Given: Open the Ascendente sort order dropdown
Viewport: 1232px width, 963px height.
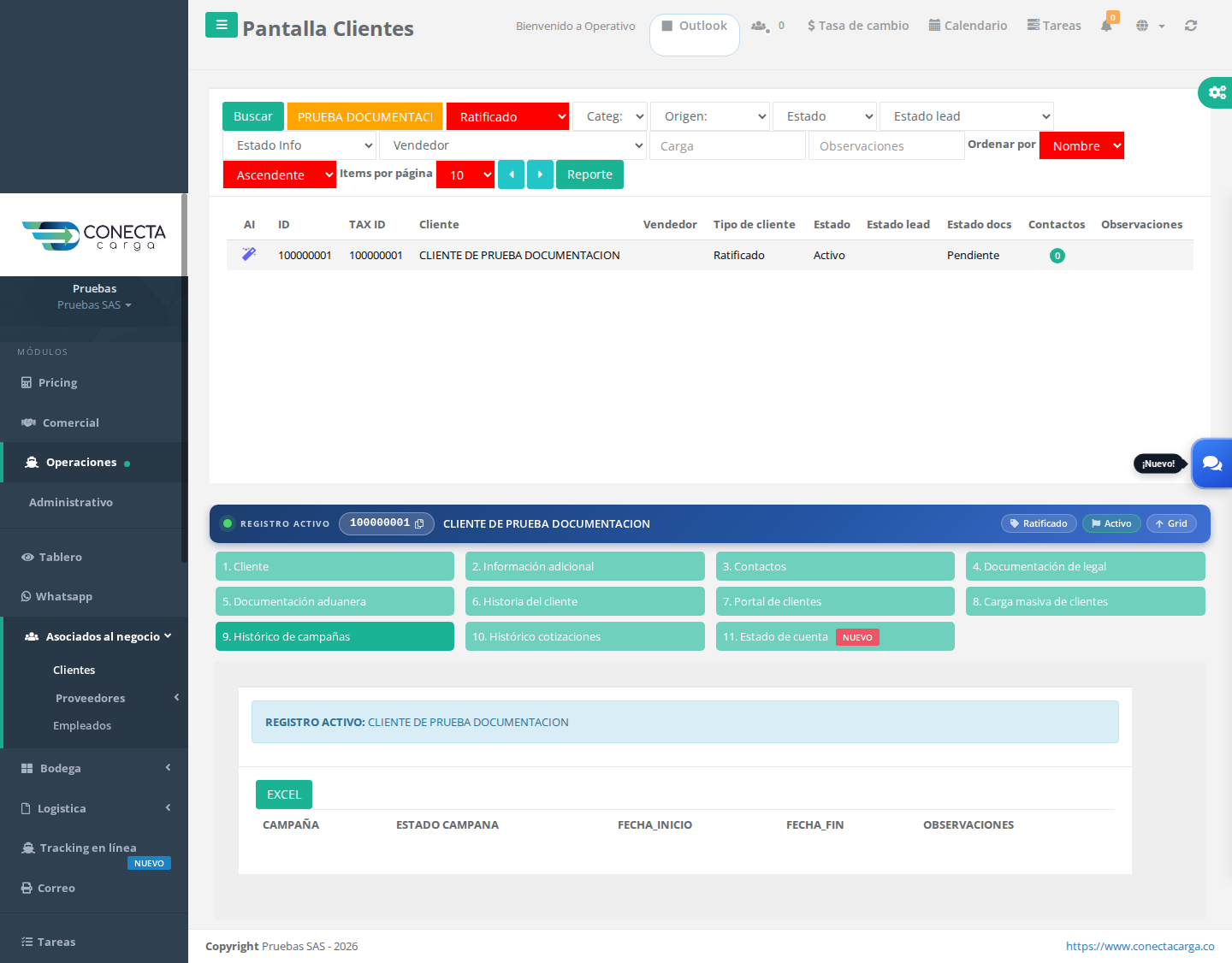Looking at the screenshot, I should point(279,174).
